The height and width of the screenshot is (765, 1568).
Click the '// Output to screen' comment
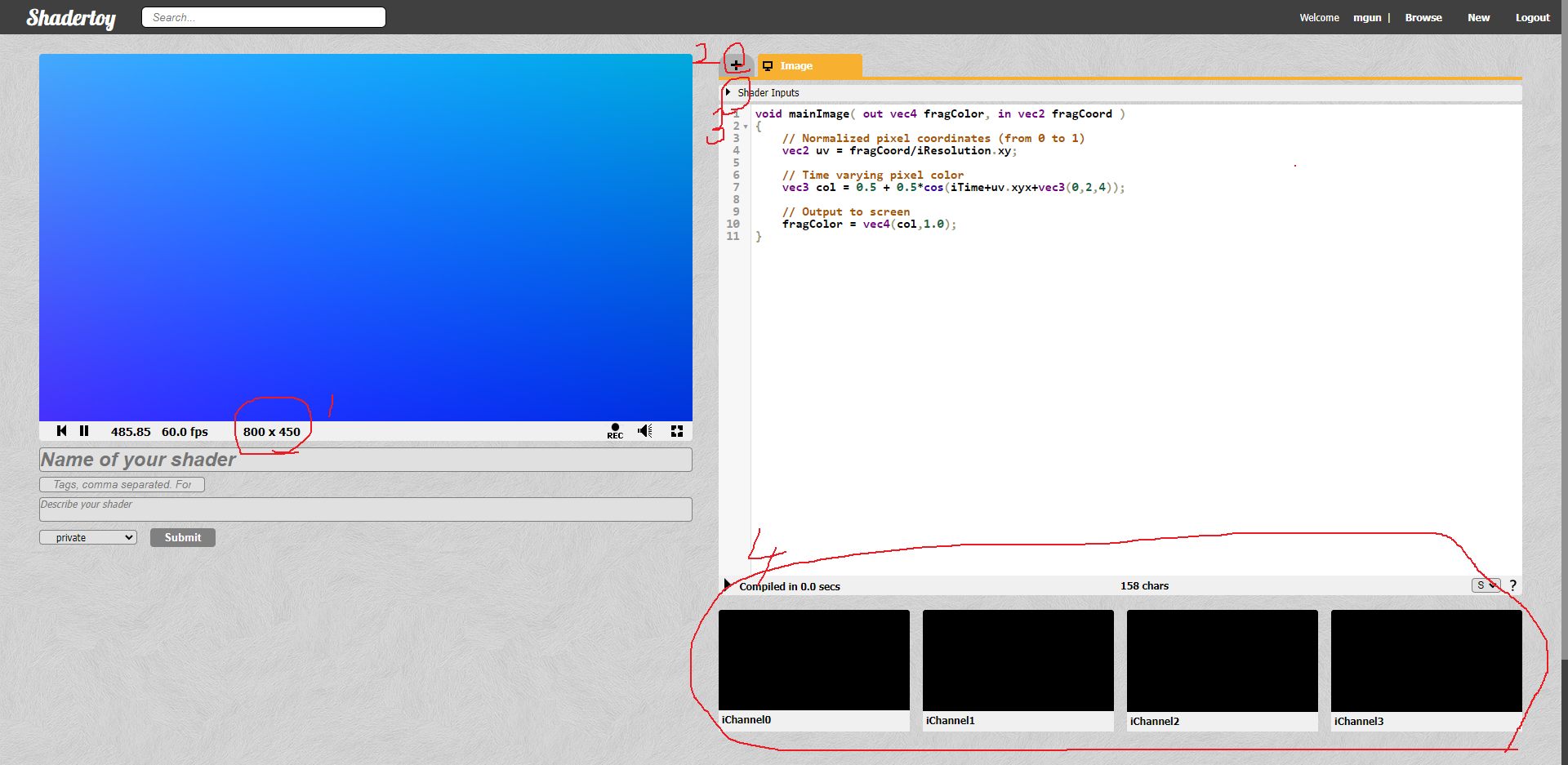click(845, 212)
